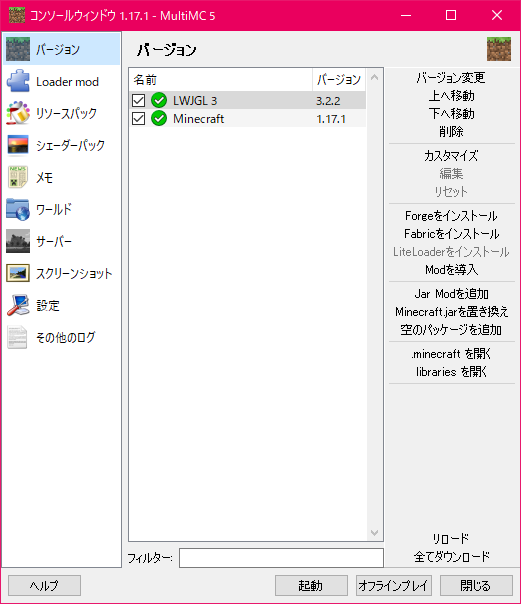Select Forgeをインストール option

click(451, 216)
